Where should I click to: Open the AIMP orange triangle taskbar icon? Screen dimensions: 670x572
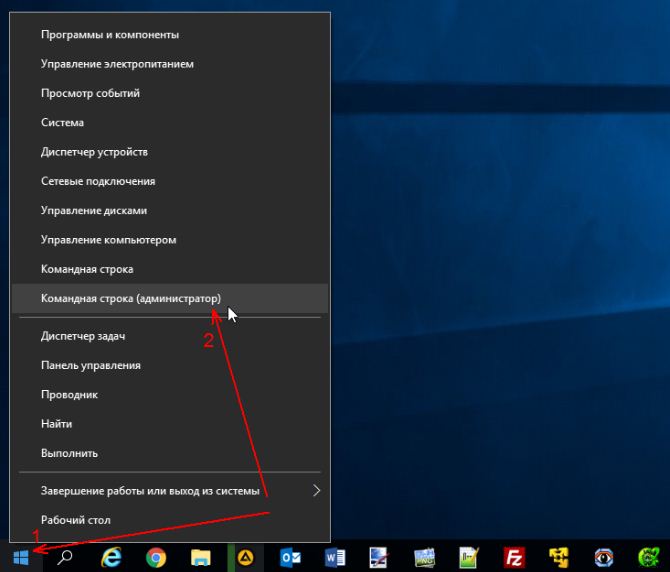(246, 557)
